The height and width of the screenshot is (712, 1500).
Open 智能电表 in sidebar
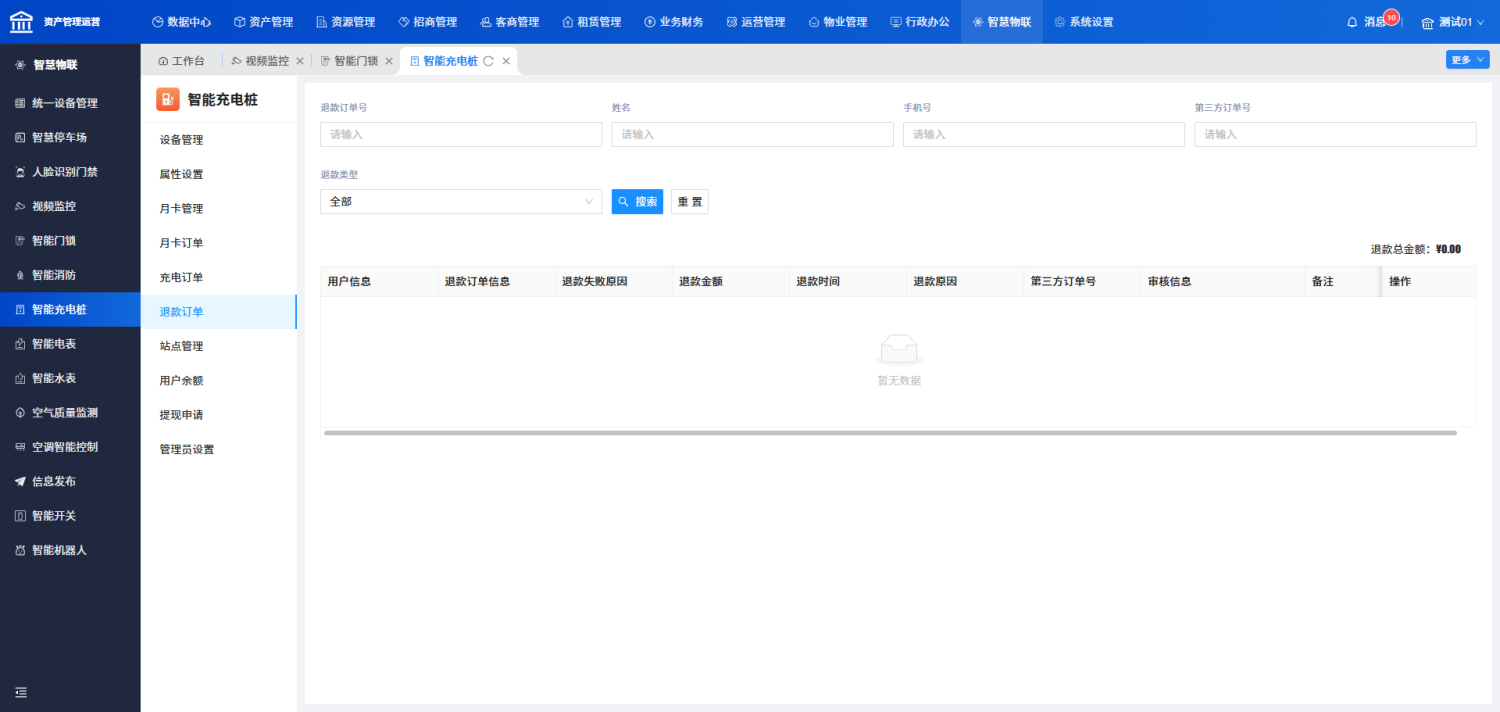[70, 343]
